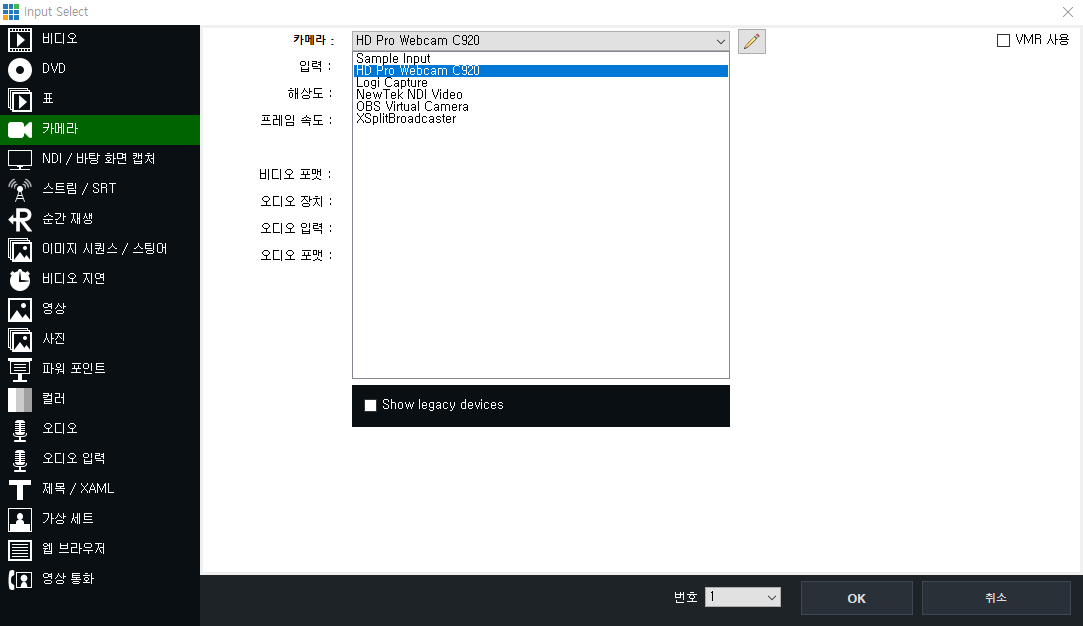Image resolution: width=1083 pixels, height=626 pixels.
Task: Click the 오디오 microphone icon
Action: [x=19, y=430]
